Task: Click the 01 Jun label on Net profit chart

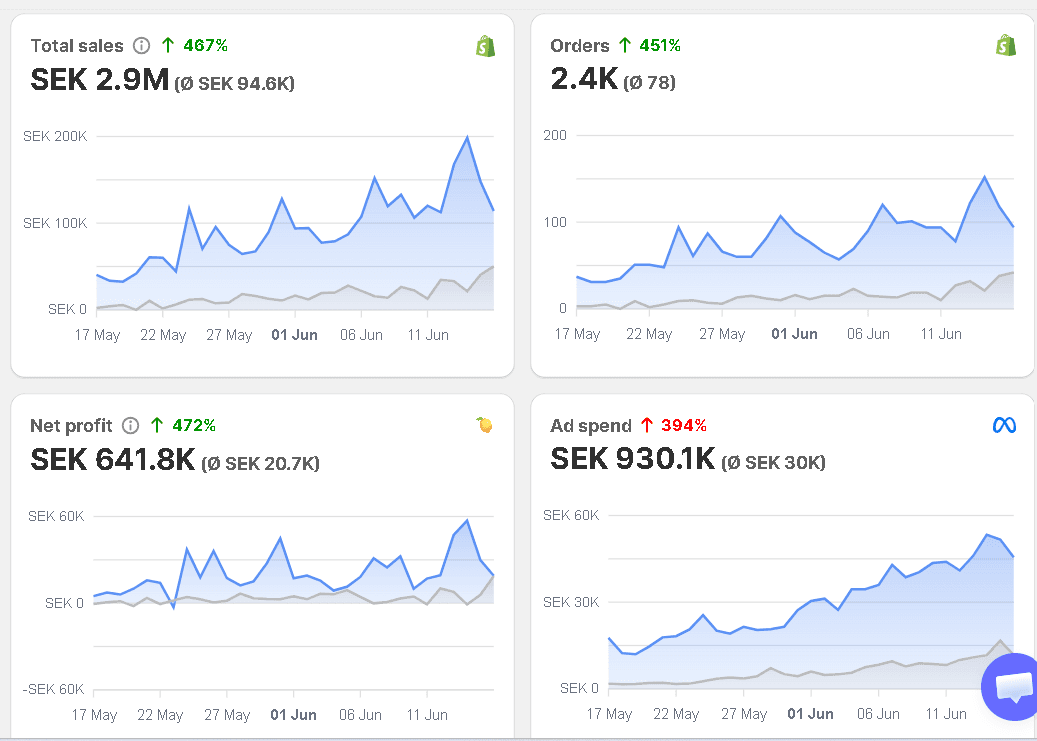Action: (x=294, y=715)
